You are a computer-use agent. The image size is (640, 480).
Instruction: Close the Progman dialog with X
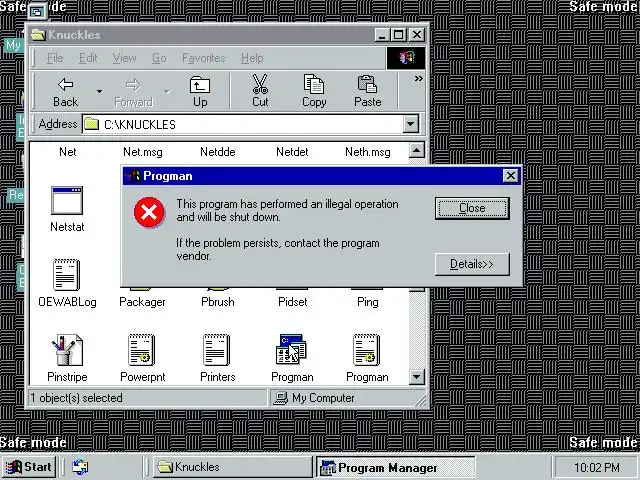point(511,176)
